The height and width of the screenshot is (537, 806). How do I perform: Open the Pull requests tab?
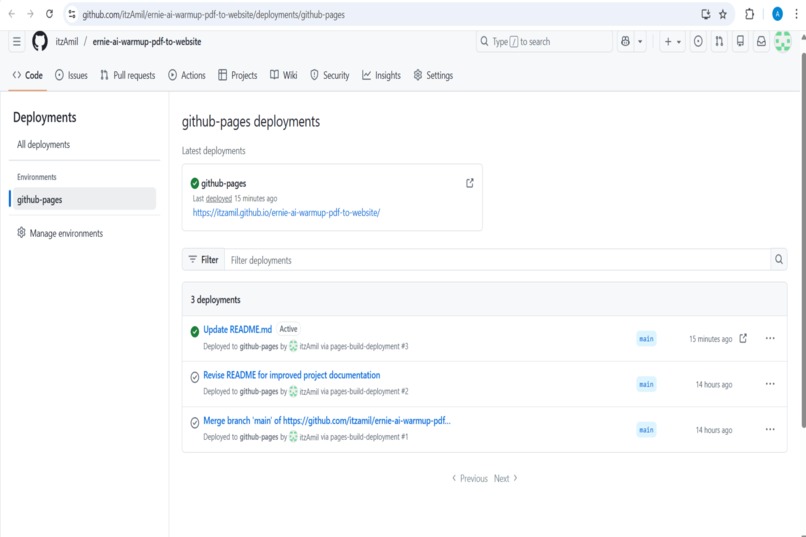(127, 75)
